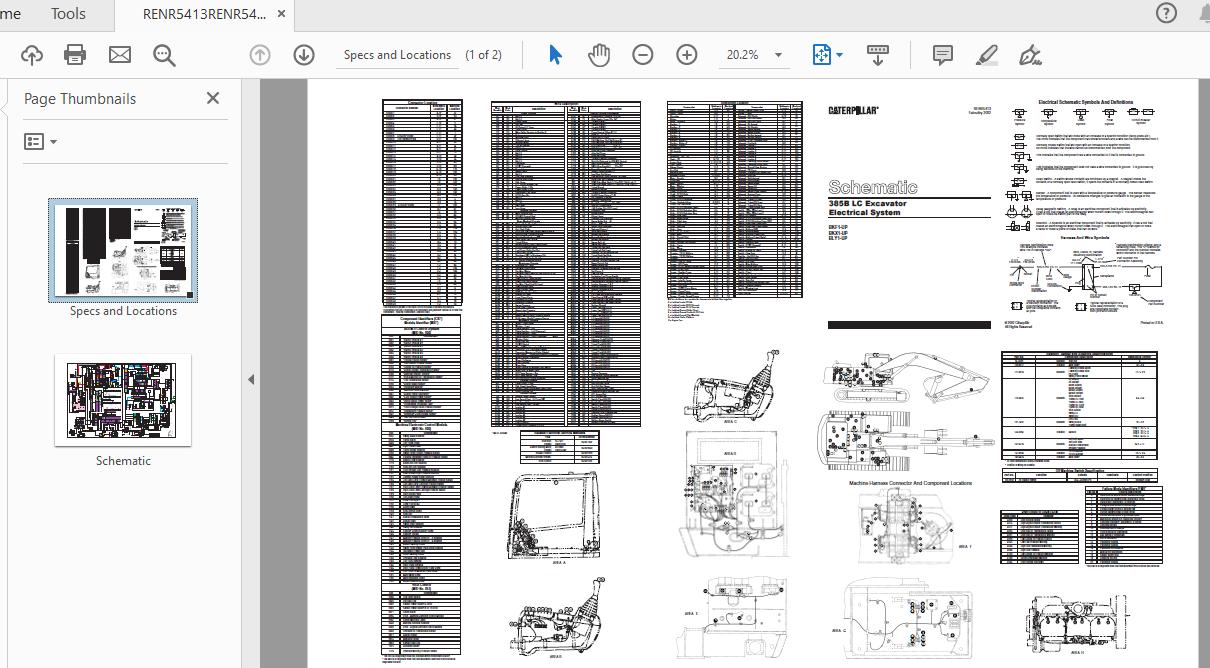1210x668 pixels.
Task: Click the scrolling mode keyboard-arrow icon
Action: coord(878,55)
